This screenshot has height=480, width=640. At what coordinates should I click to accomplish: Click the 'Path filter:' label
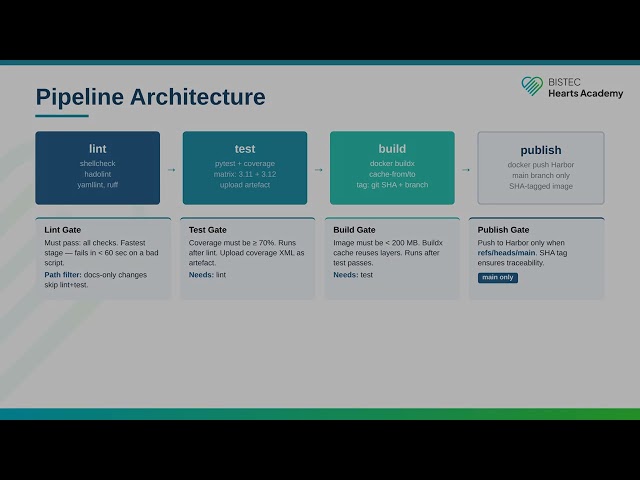click(63, 275)
